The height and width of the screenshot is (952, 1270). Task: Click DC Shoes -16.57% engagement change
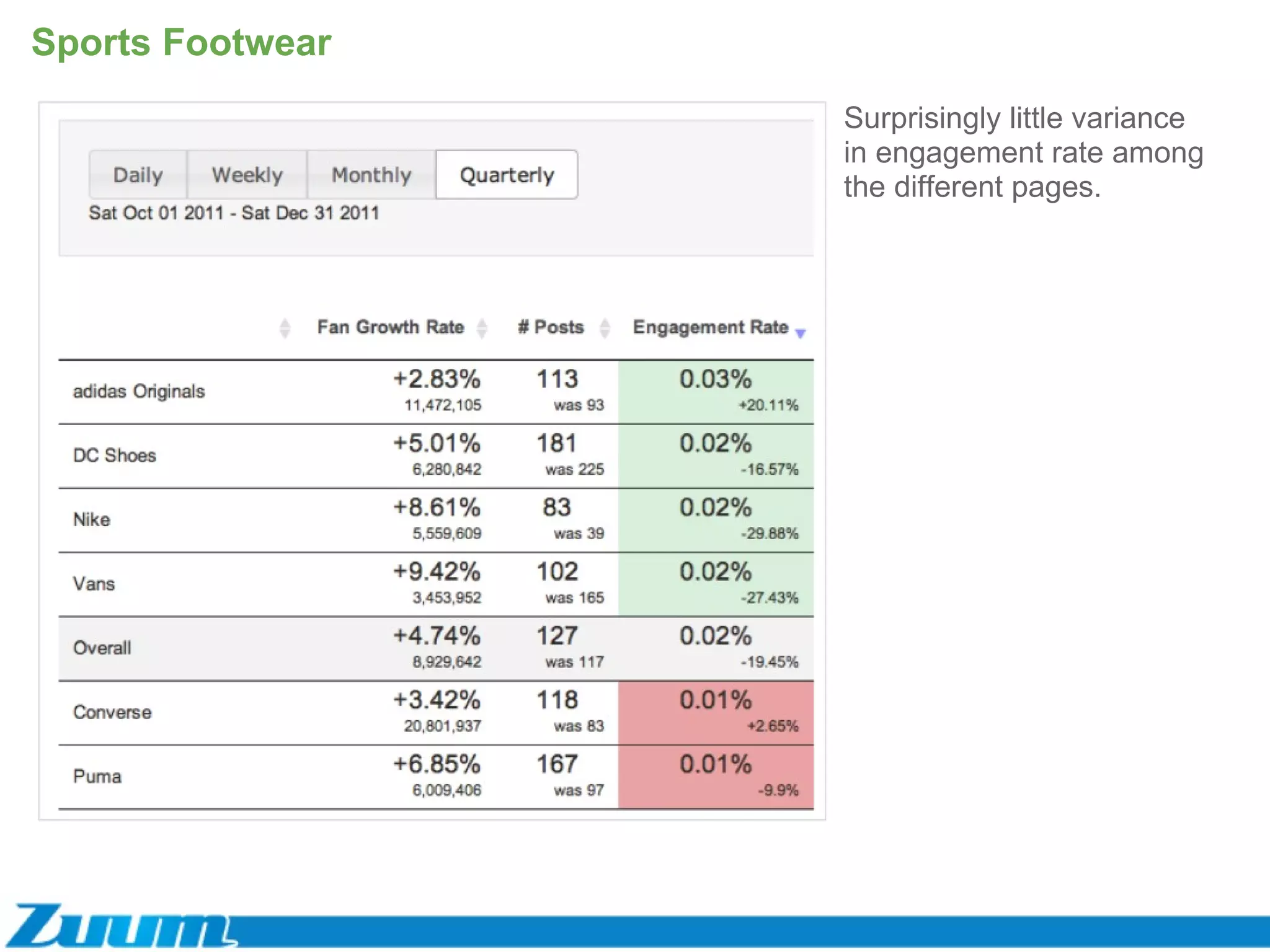click(x=769, y=470)
